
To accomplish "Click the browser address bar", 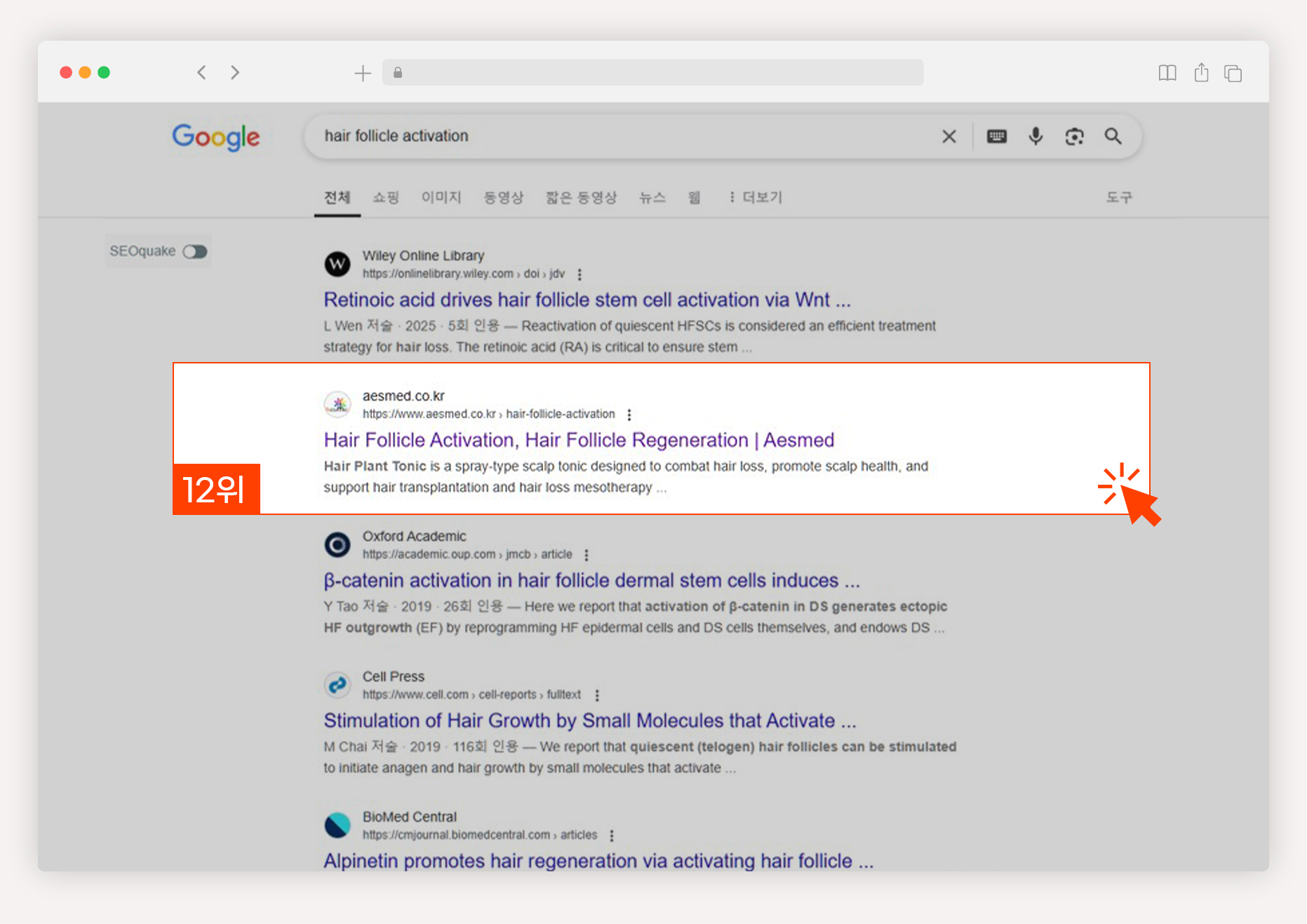I will (652, 72).
